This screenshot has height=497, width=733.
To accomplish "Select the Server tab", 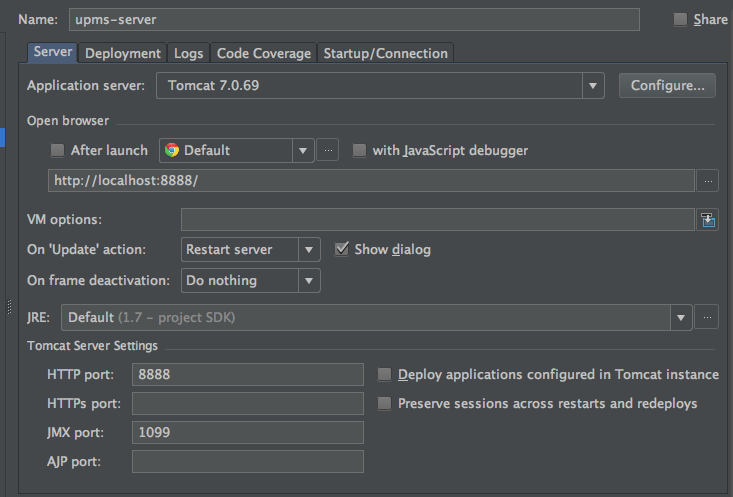I will coord(52,51).
